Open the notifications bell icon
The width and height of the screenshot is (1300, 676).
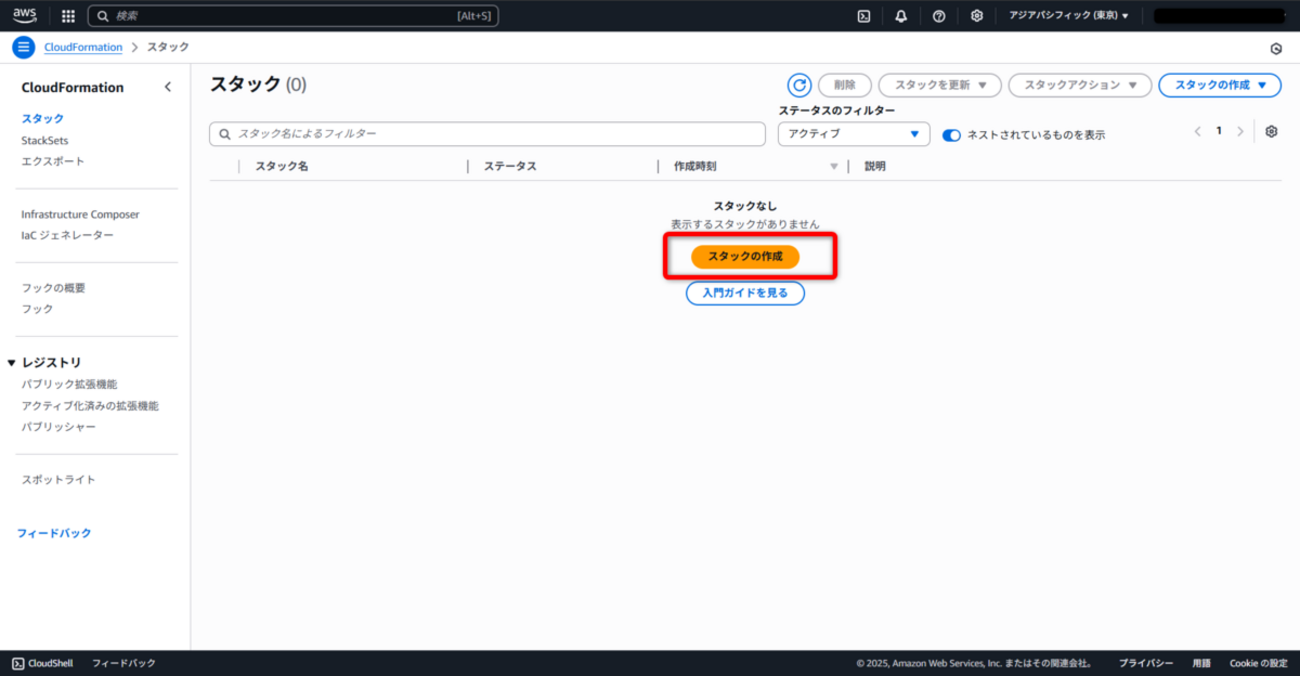click(901, 16)
